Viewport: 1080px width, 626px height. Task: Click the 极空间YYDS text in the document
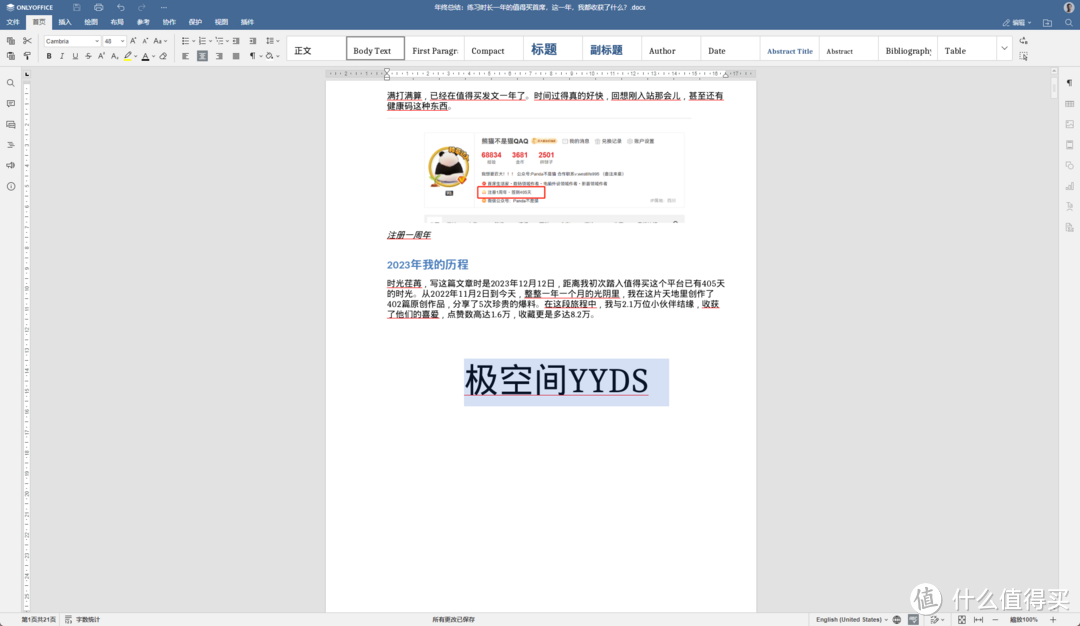(x=556, y=381)
